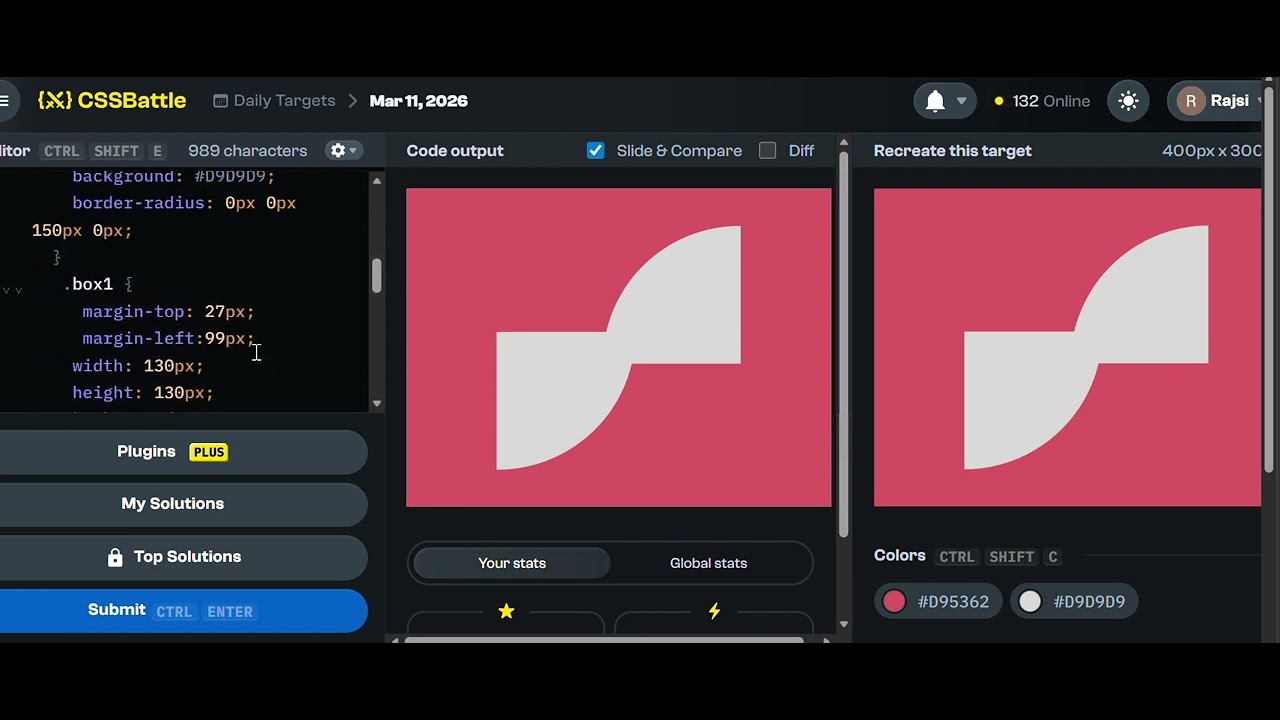The image size is (1280, 720).
Task: Click the editor scrollbar up arrow
Action: 377,181
